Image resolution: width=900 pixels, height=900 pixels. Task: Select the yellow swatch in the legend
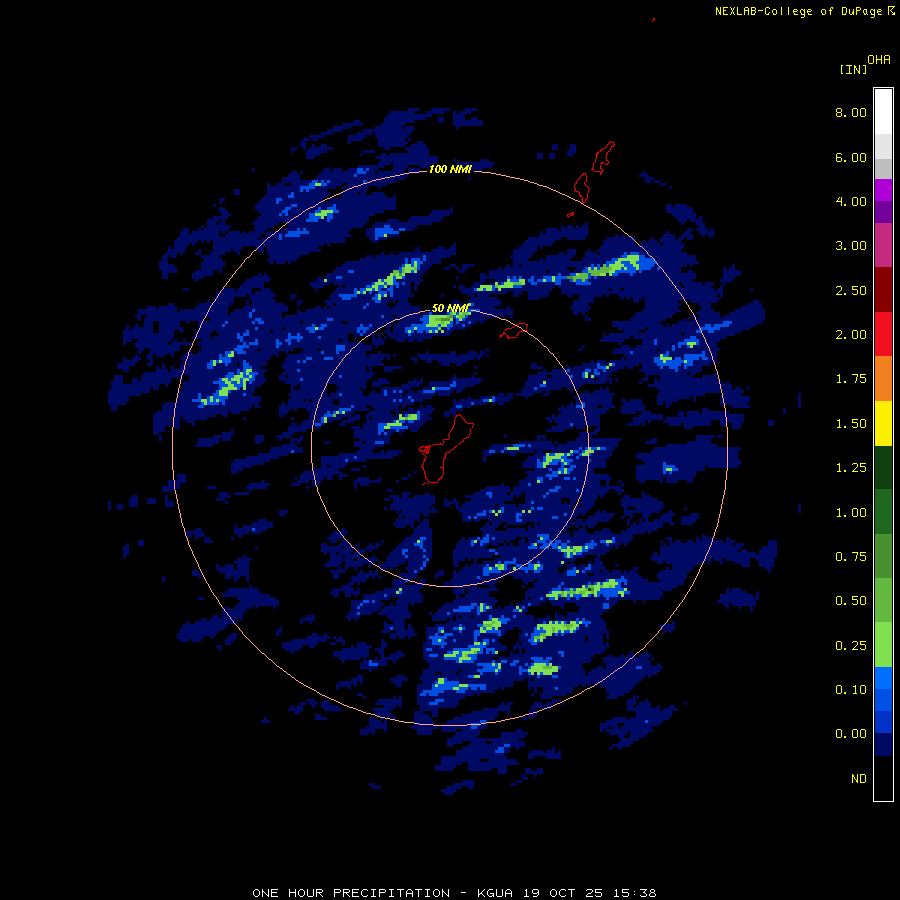[x=883, y=423]
